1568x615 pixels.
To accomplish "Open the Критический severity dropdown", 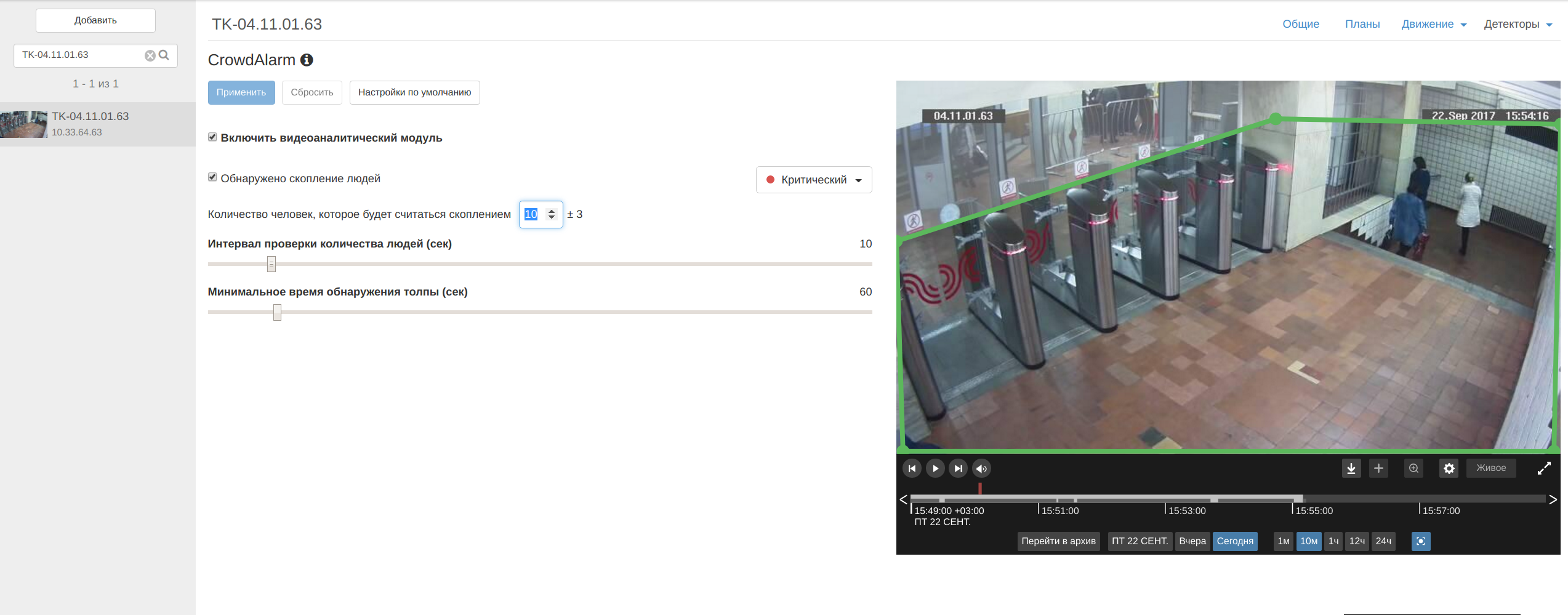I will pyautogui.click(x=814, y=180).
